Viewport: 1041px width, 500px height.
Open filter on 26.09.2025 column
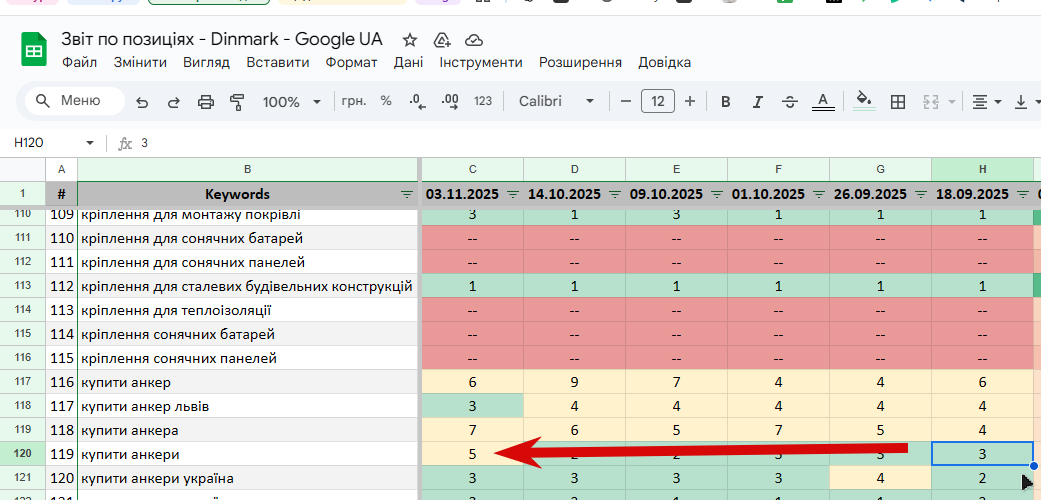pos(921,195)
